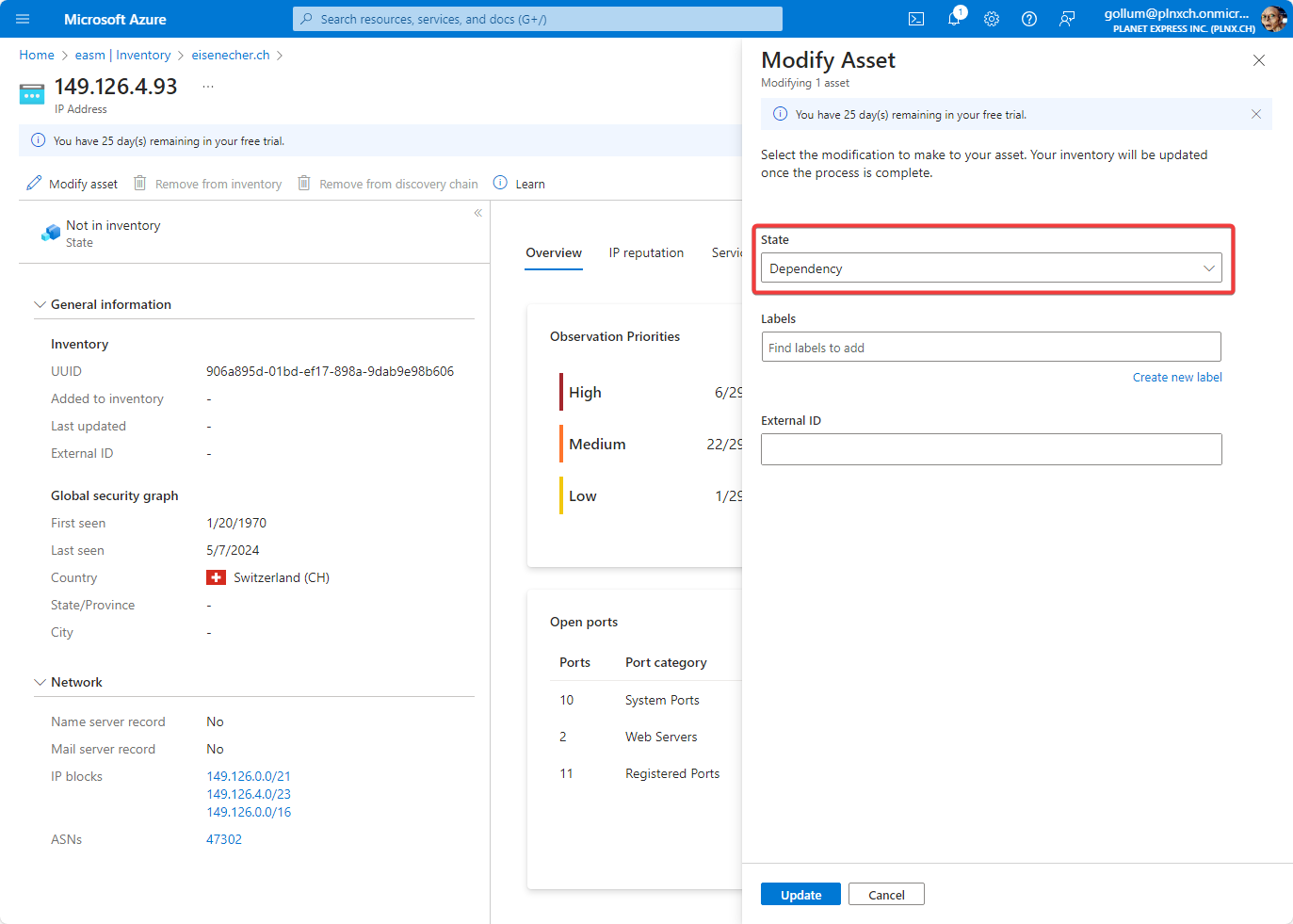This screenshot has height=924, width=1293.
Task: Click the Find labels to add field
Action: click(991, 348)
